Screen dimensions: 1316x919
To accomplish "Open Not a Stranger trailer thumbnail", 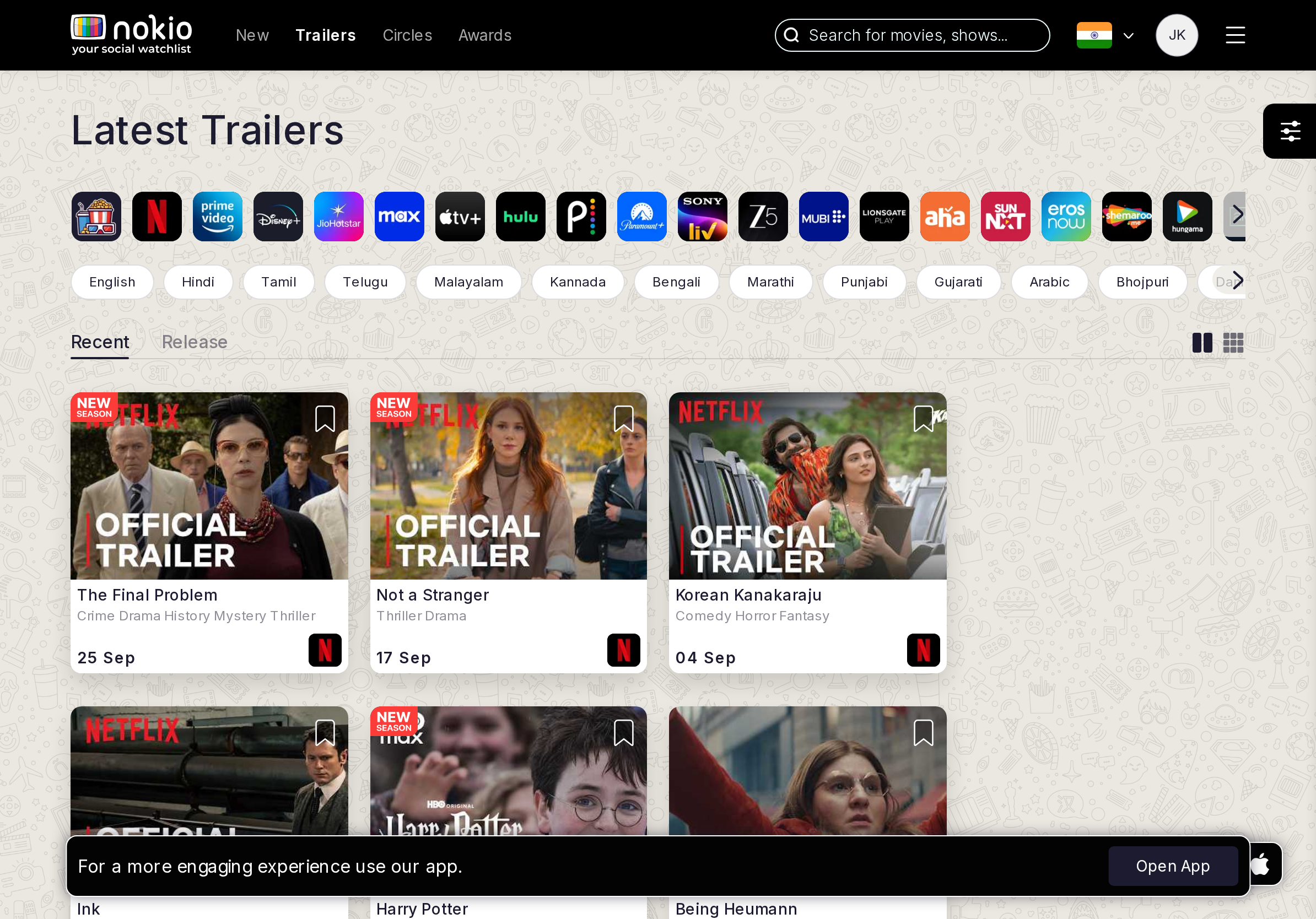I will (509, 486).
